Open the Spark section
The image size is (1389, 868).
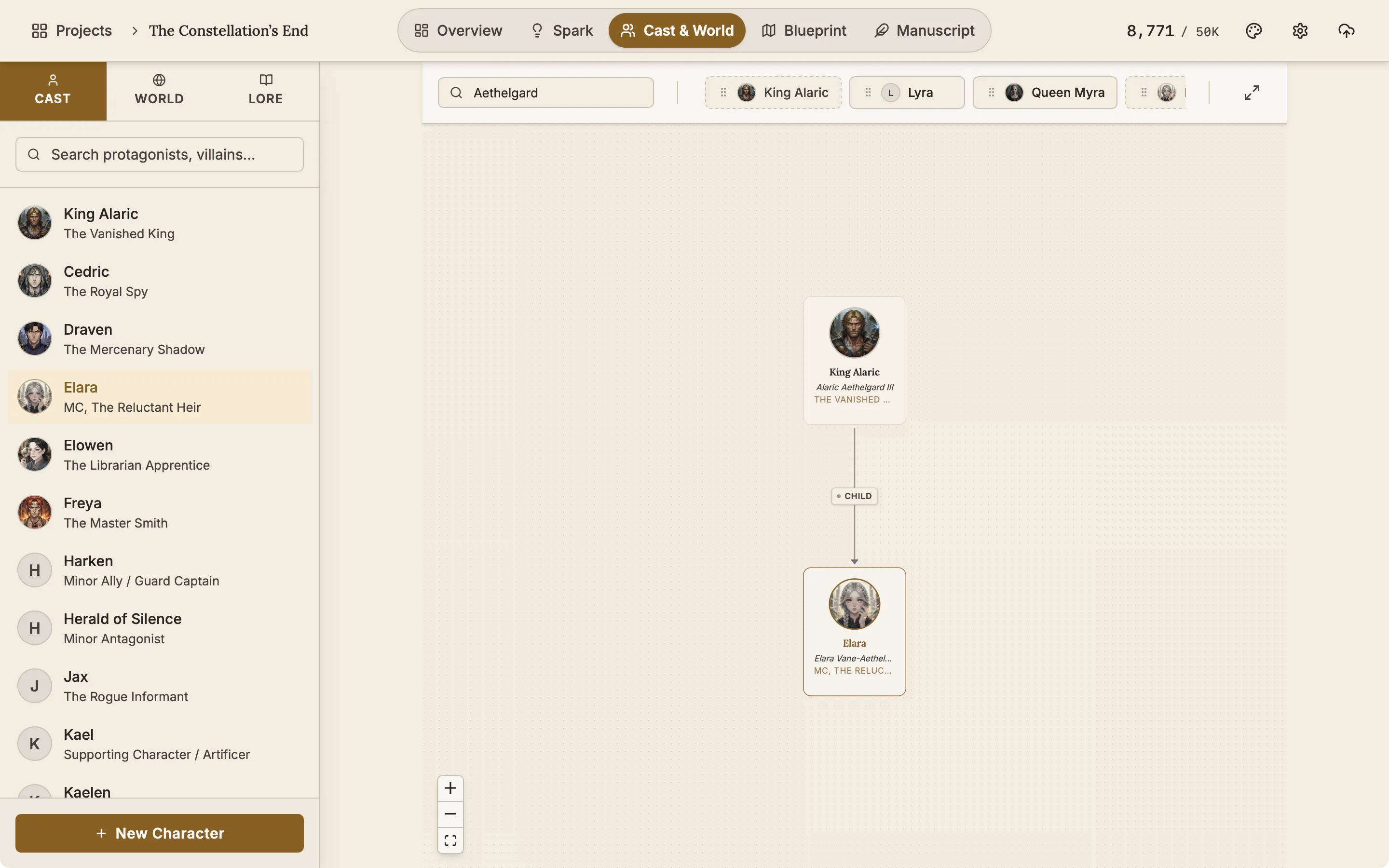tap(561, 30)
